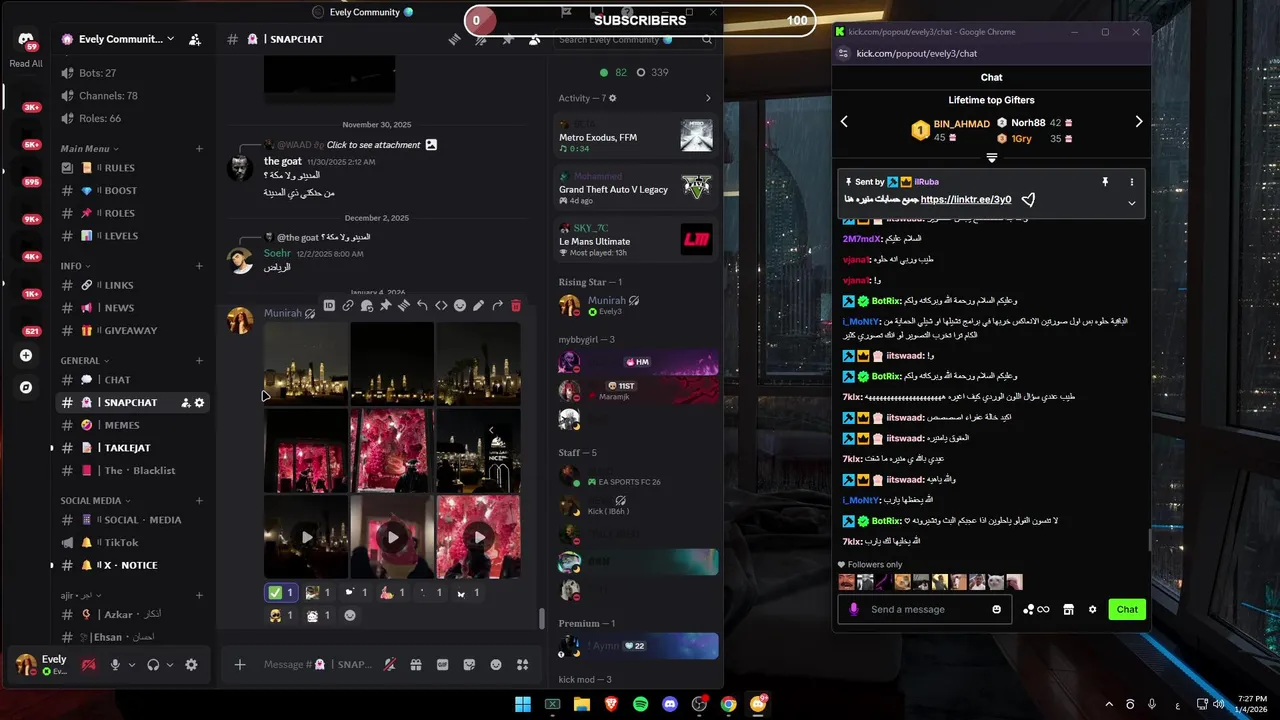Viewport: 1280px width, 720px height.
Task: Add reaction with smiley in message toolbar
Action: pos(460,305)
